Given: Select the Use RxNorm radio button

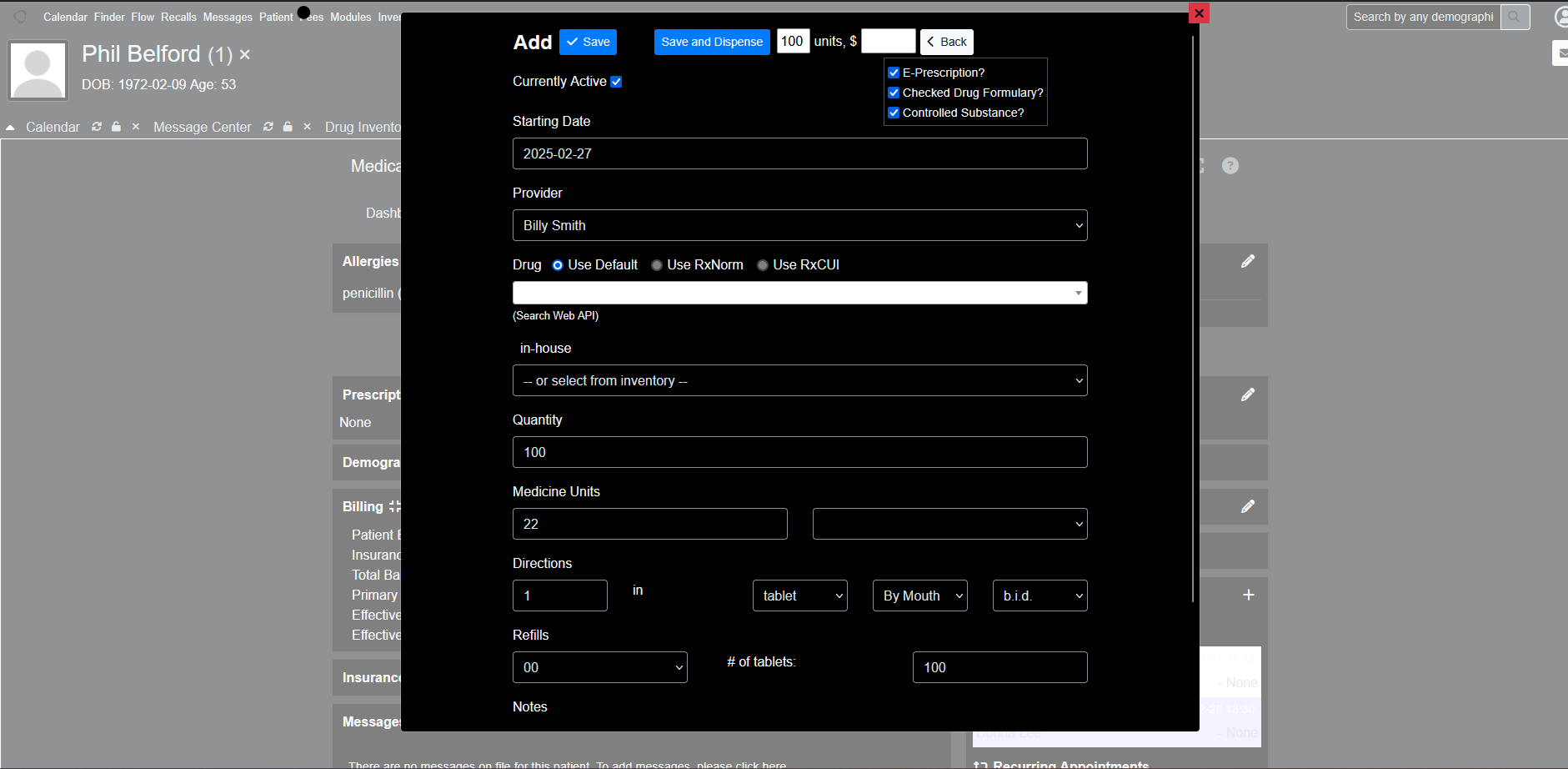Looking at the screenshot, I should point(657,265).
